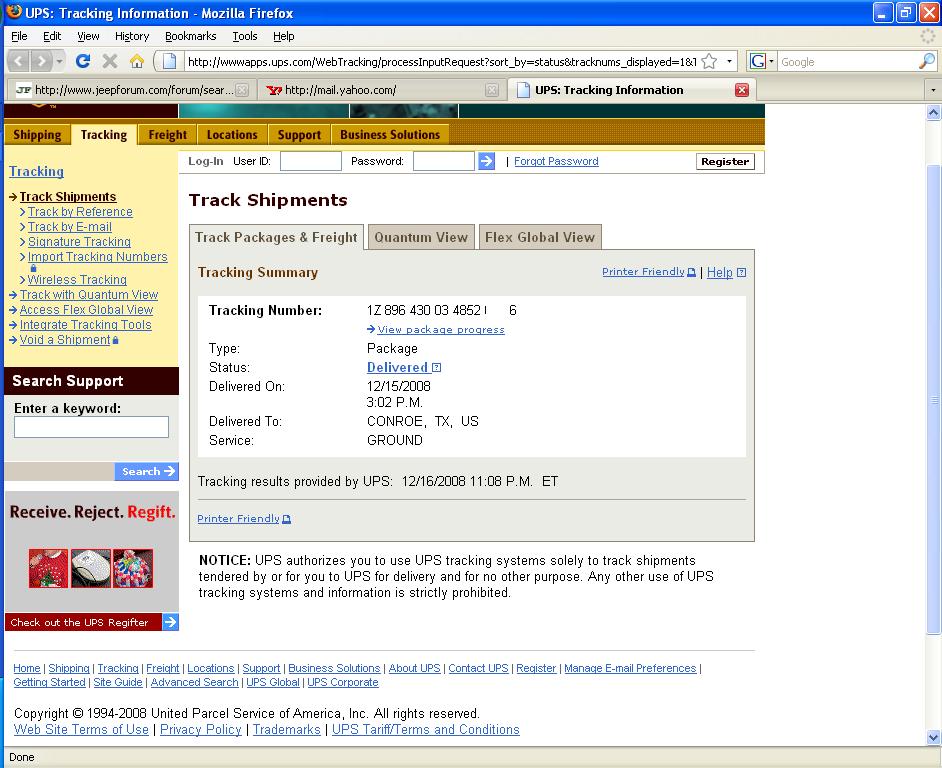The image size is (942, 768).
Task: Open the Edit menu
Action: [52, 36]
